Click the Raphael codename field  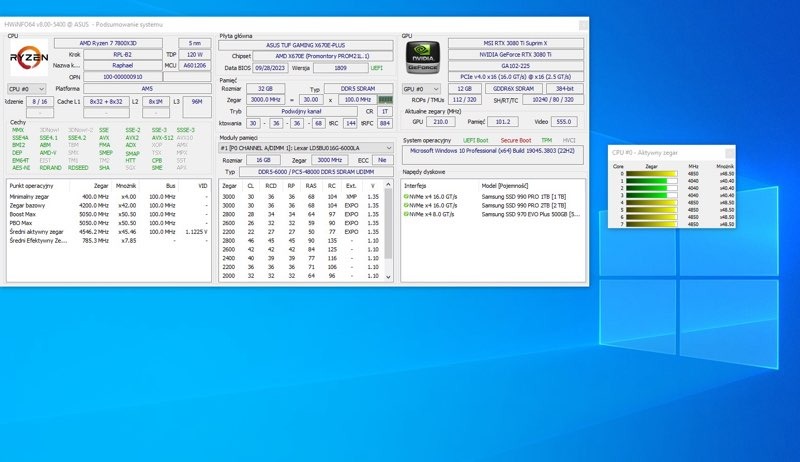click(122, 66)
